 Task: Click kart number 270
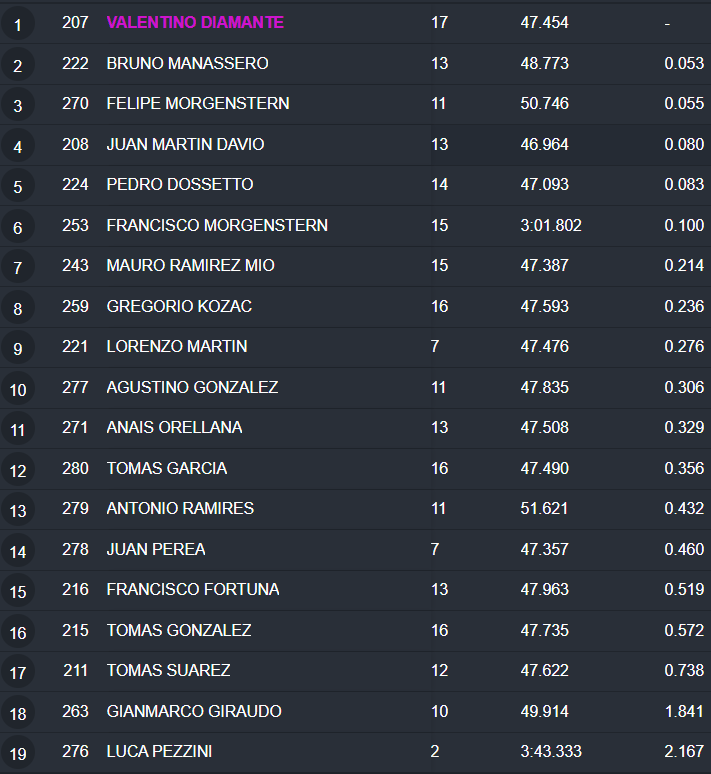75,103
